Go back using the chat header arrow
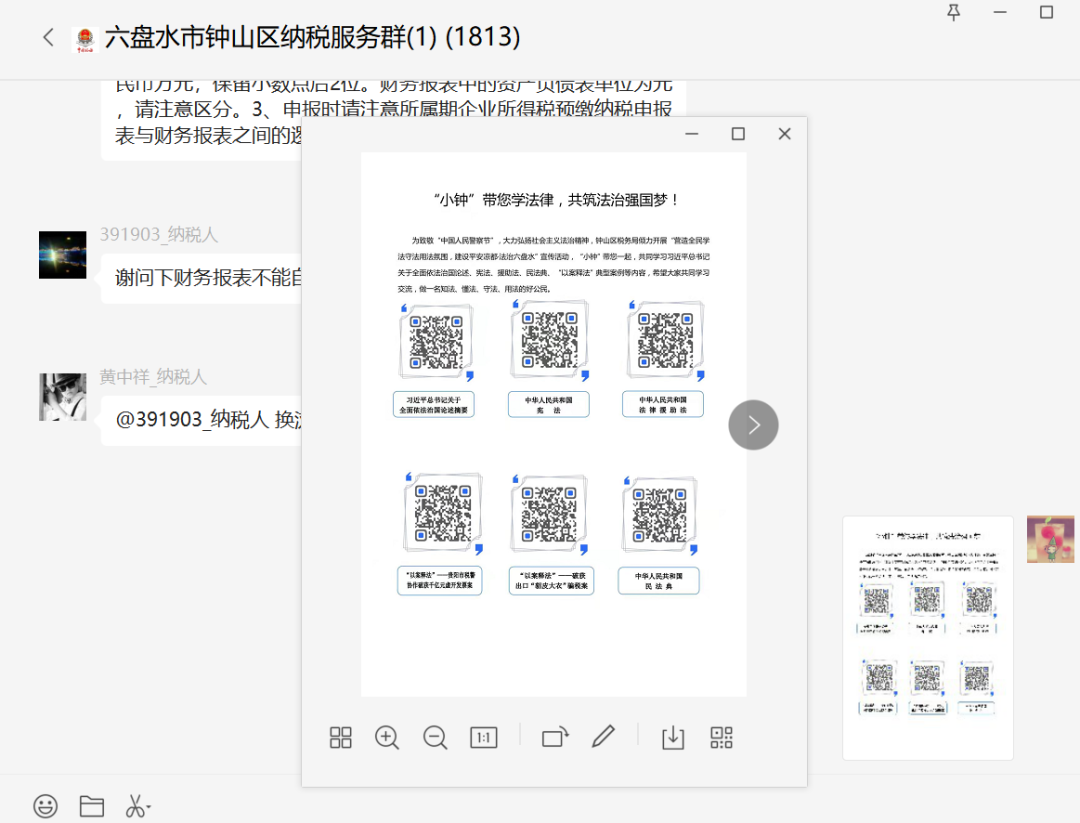This screenshot has width=1080, height=823. 48,37
